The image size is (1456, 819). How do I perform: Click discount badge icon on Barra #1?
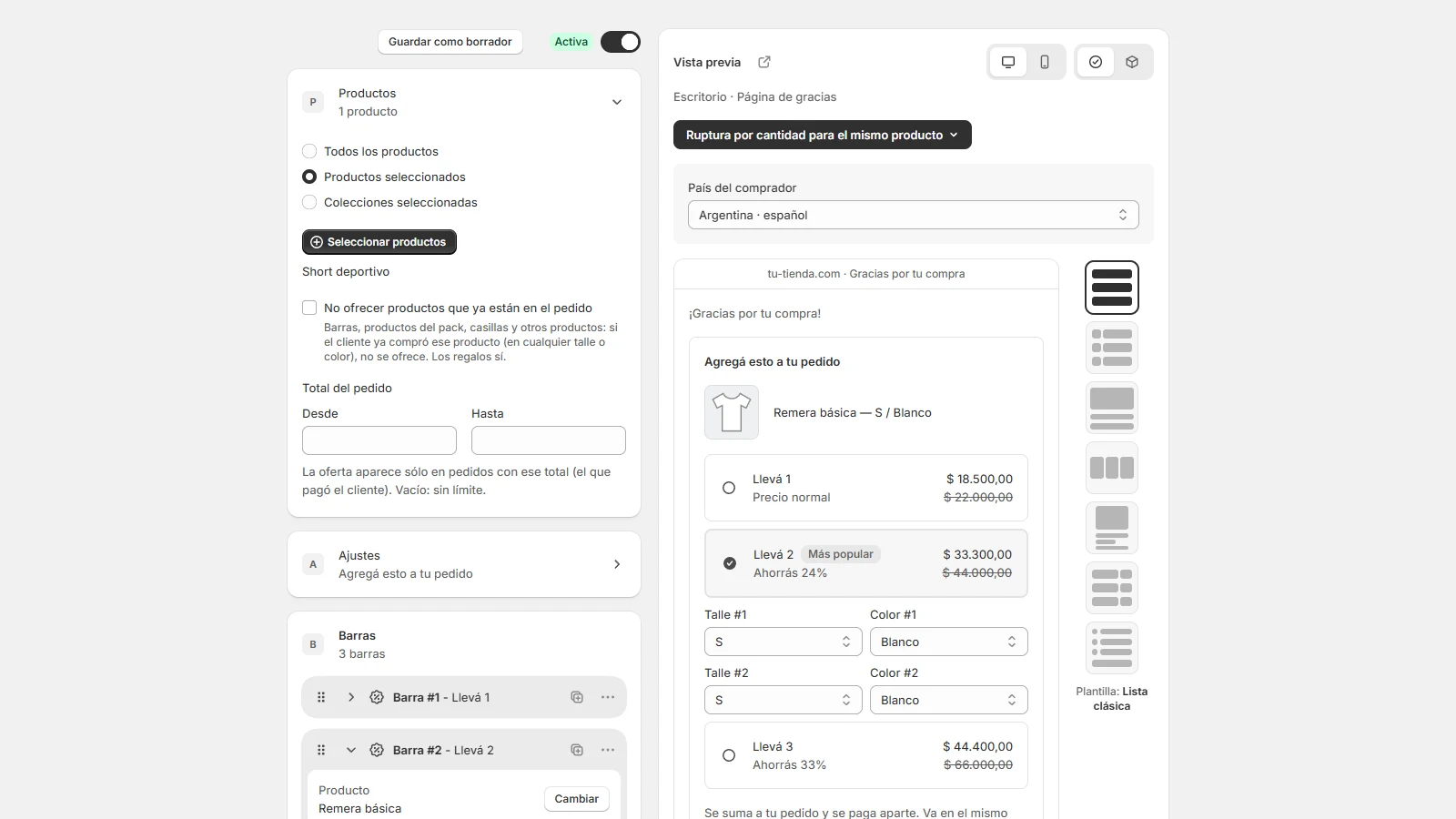(x=377, y=697)
